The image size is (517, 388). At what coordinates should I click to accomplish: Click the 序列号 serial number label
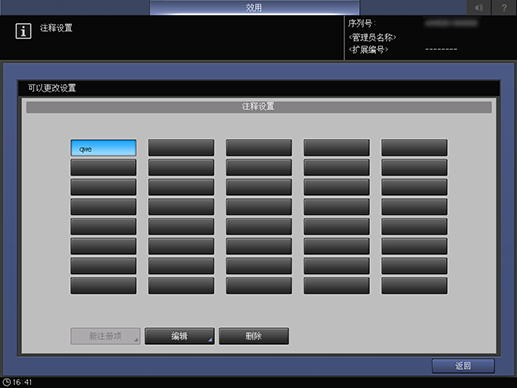(x=362, y=23)
